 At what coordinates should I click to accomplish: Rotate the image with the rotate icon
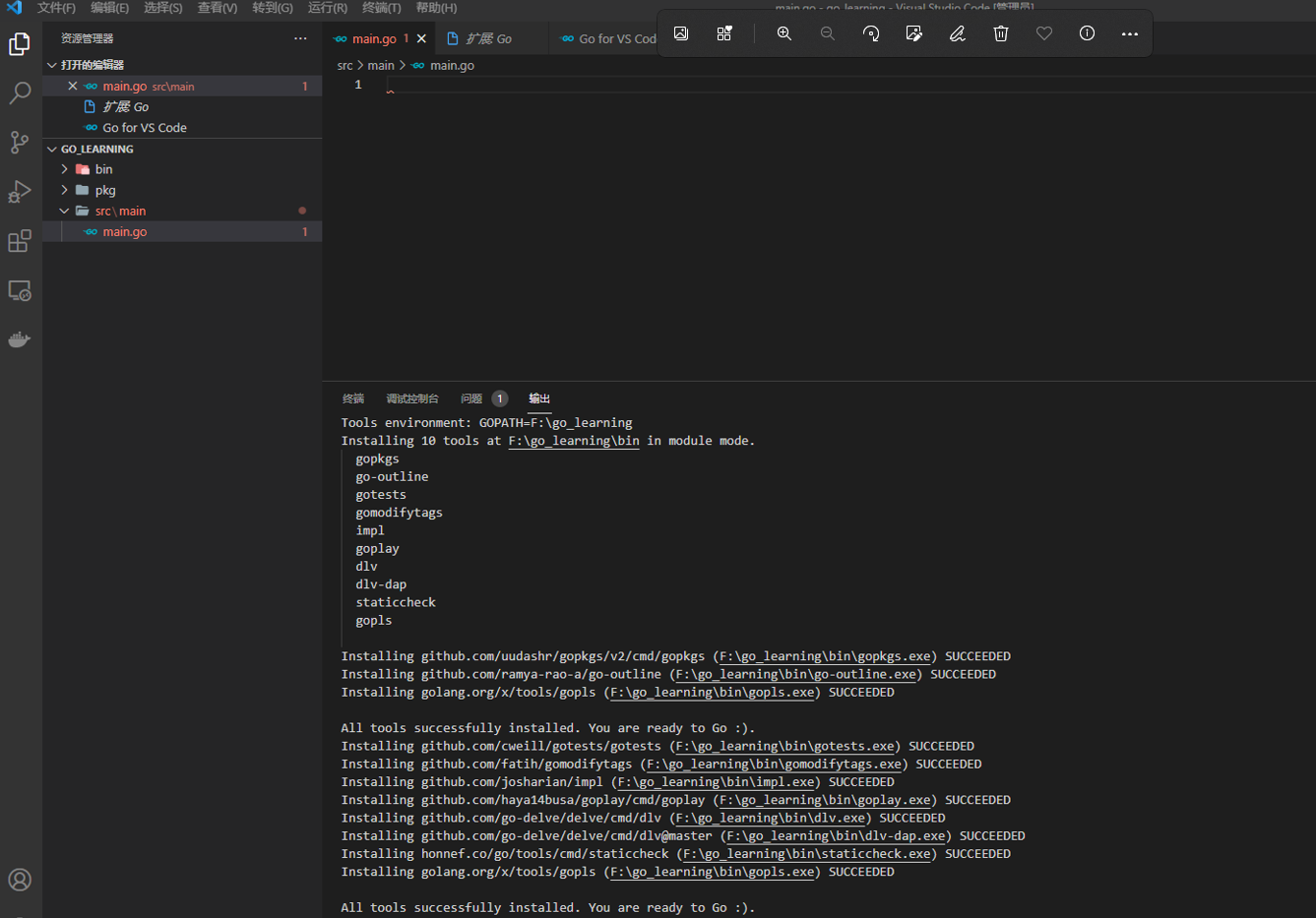871,33
